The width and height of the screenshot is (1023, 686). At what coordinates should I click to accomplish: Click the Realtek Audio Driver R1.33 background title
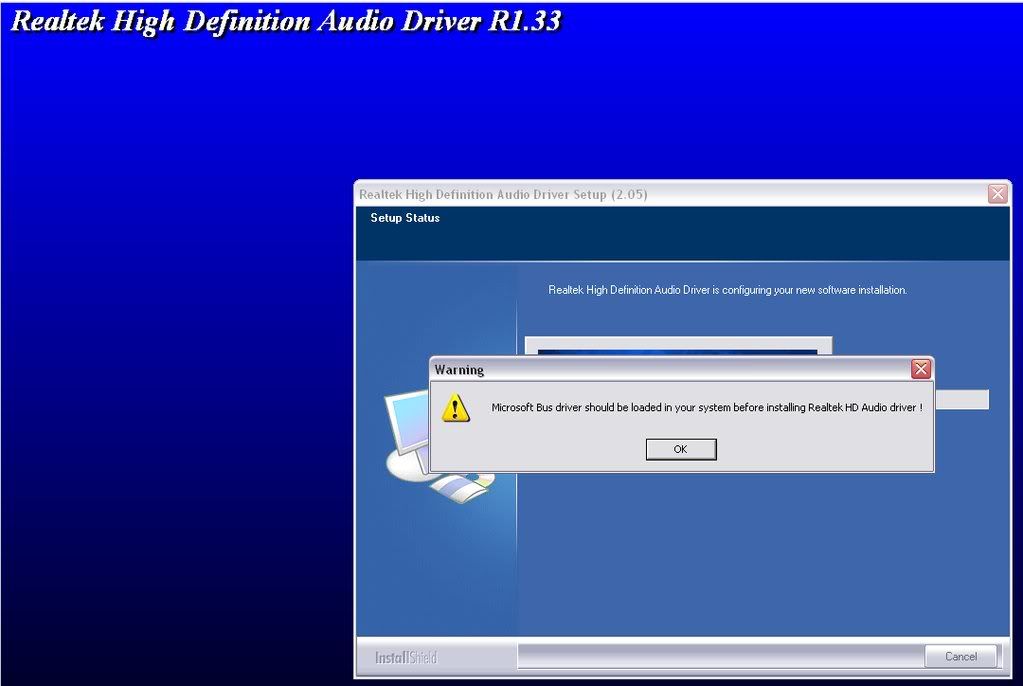(x=286, y=22)
